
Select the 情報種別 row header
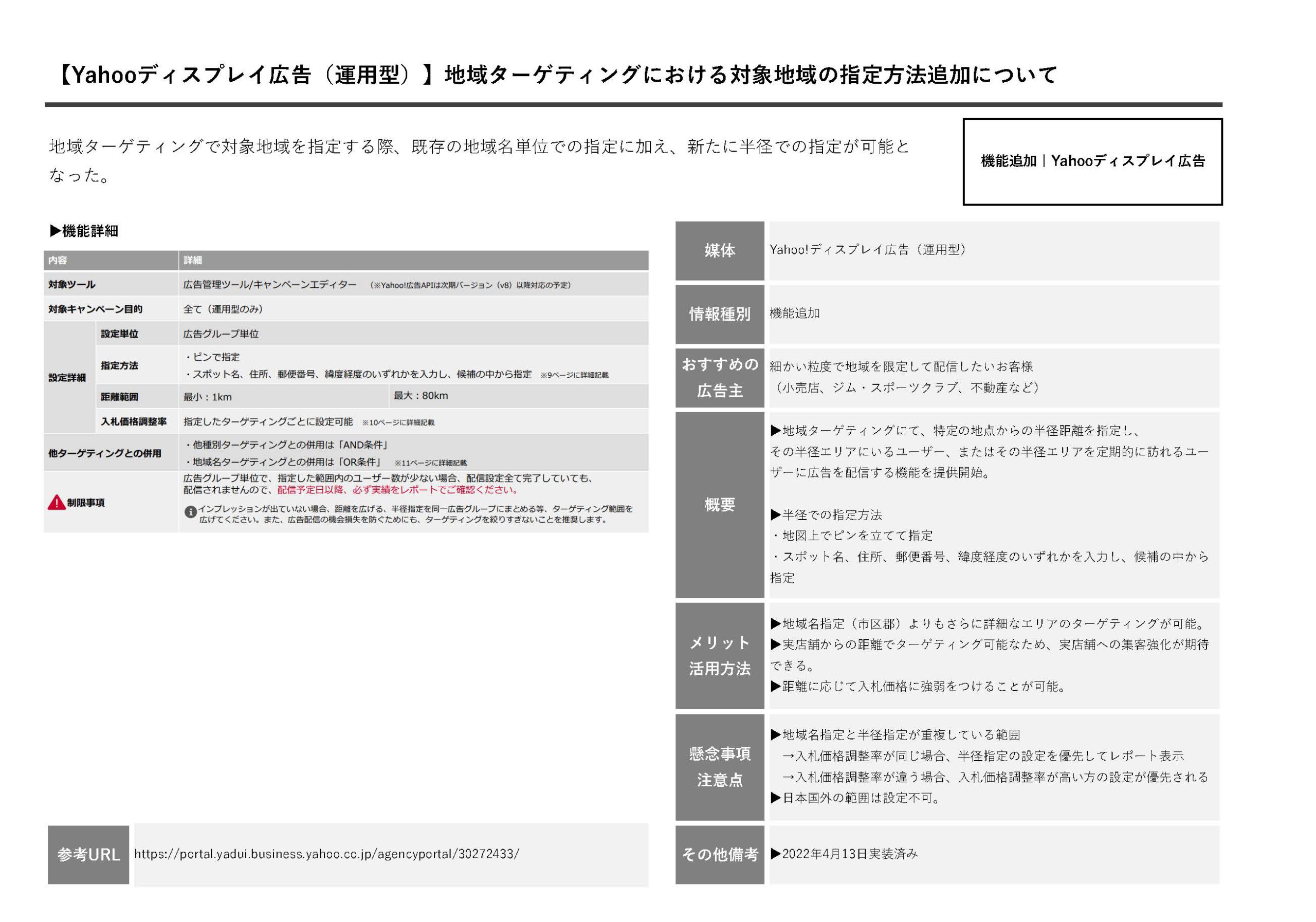719,314
